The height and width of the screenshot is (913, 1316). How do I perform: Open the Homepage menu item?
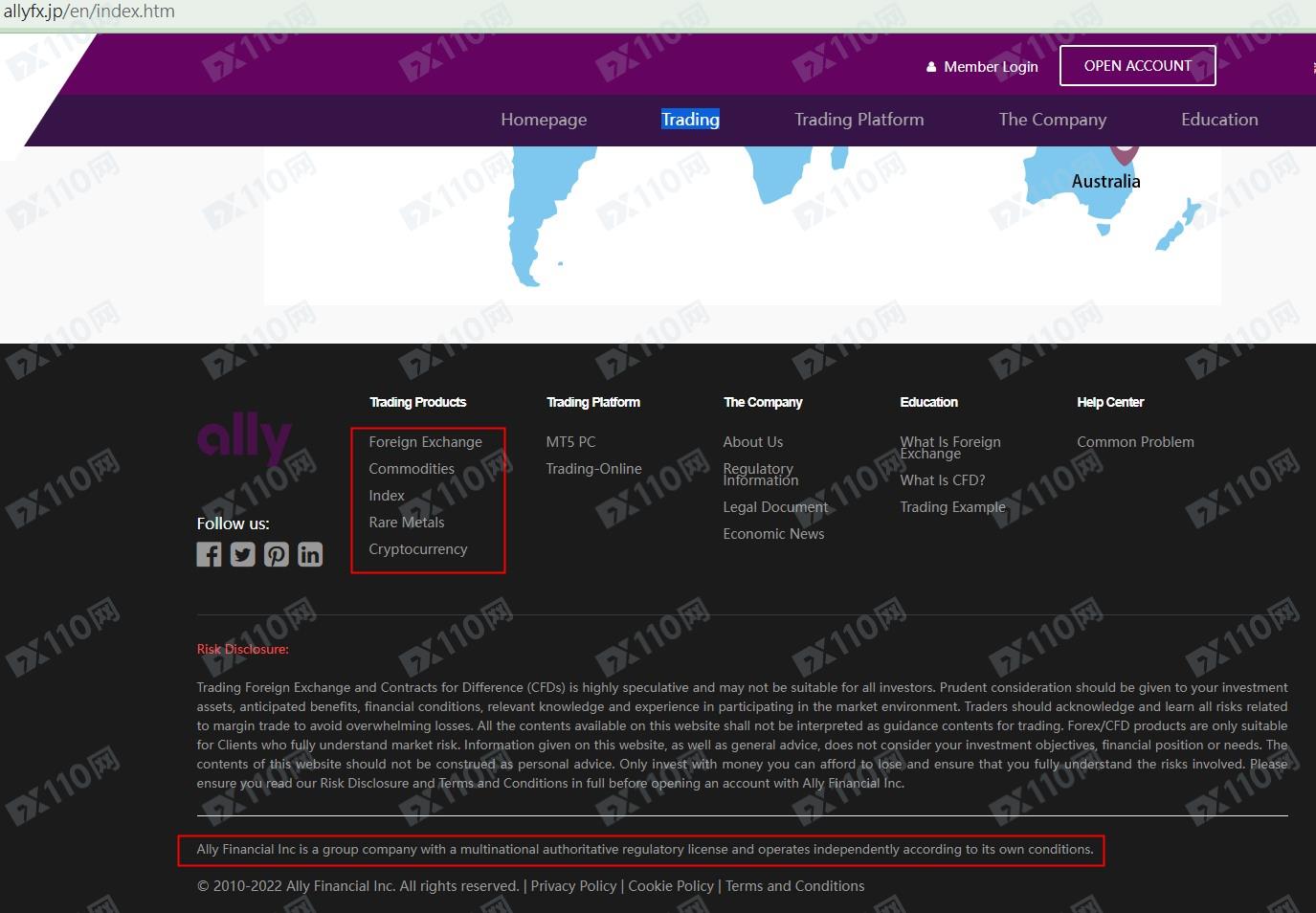[x=544, y=120]
